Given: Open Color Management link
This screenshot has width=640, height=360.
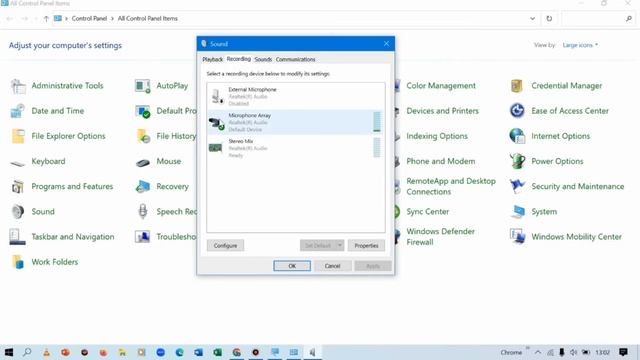Looking at the screenshot, I should [x=441, y=86].
